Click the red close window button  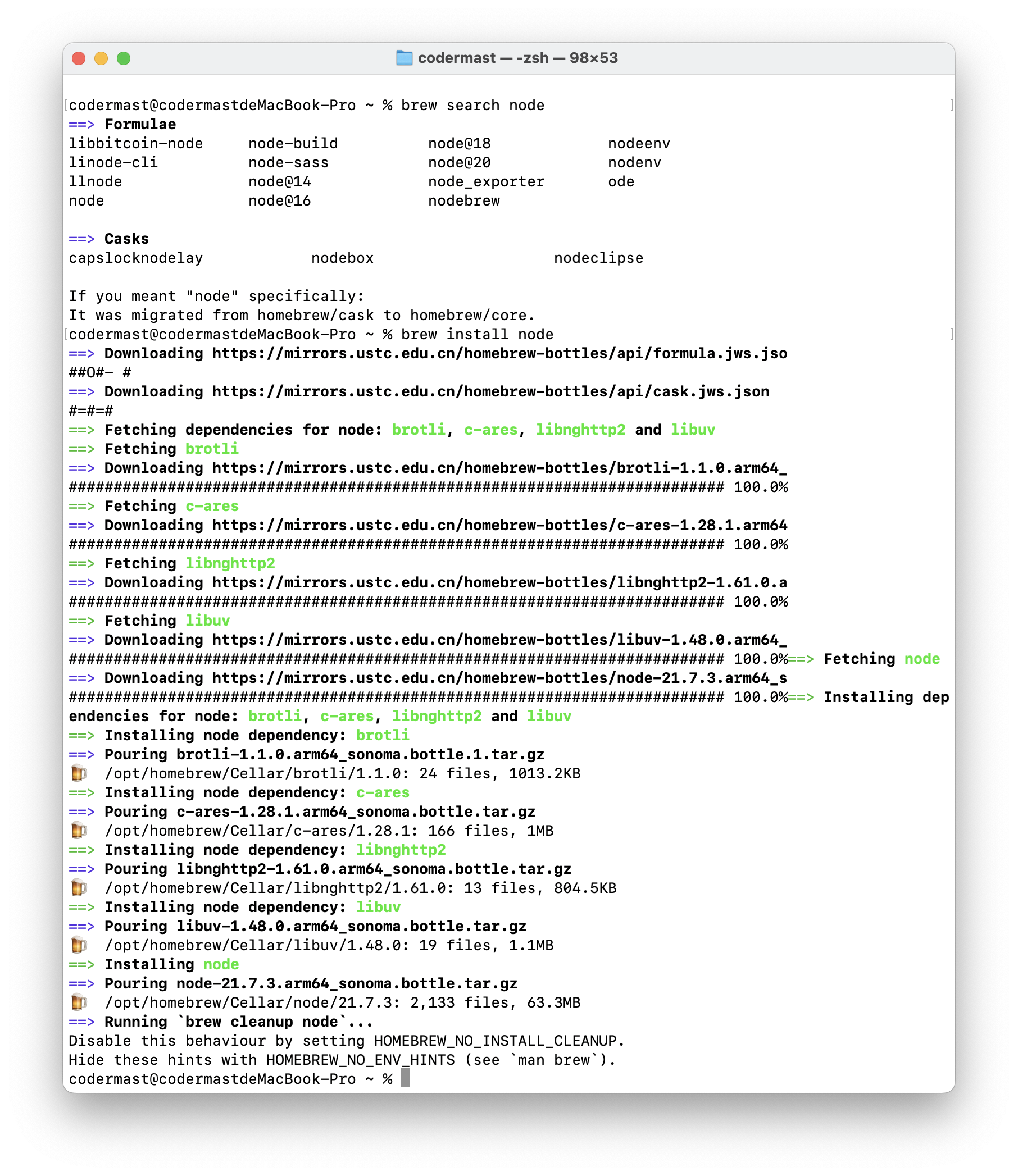point(79,58)
